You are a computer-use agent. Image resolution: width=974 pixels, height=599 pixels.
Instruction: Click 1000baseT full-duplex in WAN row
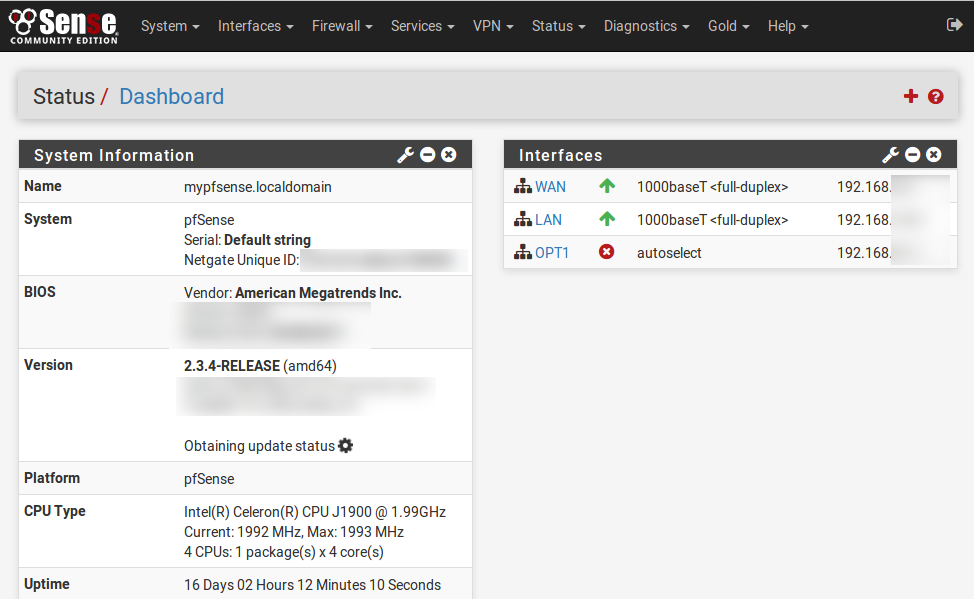click(712, 187)
